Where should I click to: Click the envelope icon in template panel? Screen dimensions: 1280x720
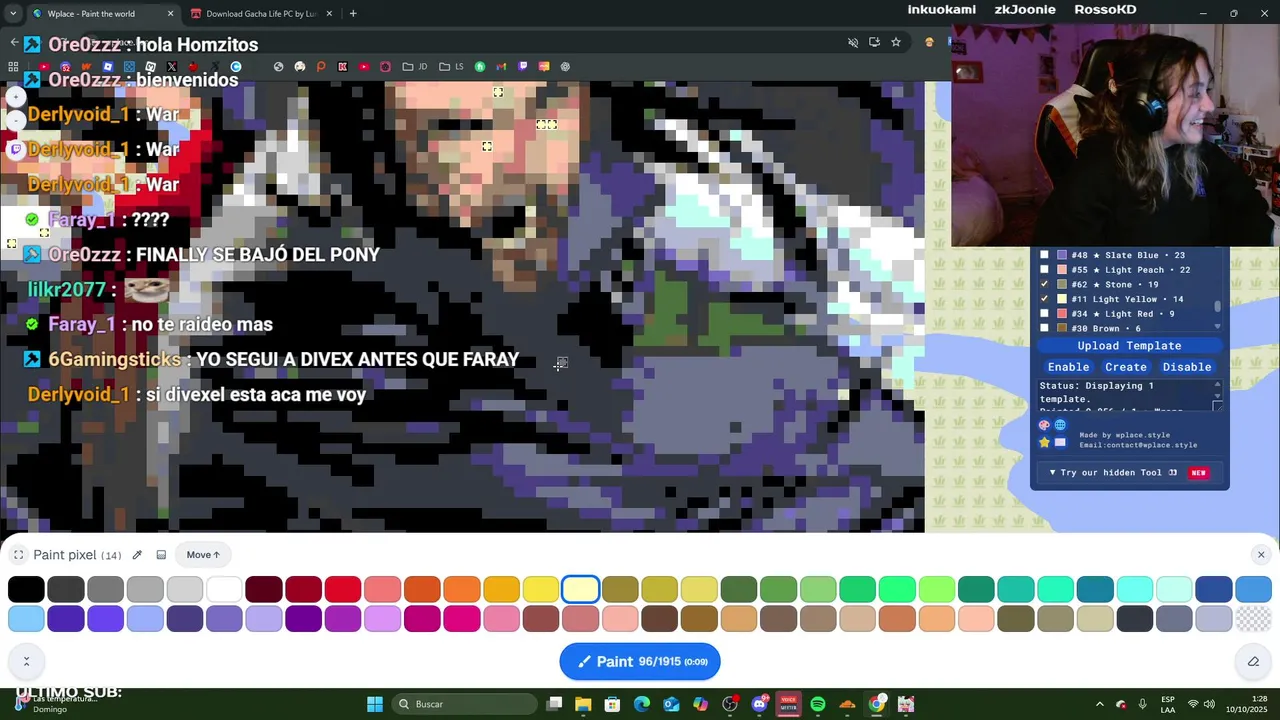(x=1060, y=442)
